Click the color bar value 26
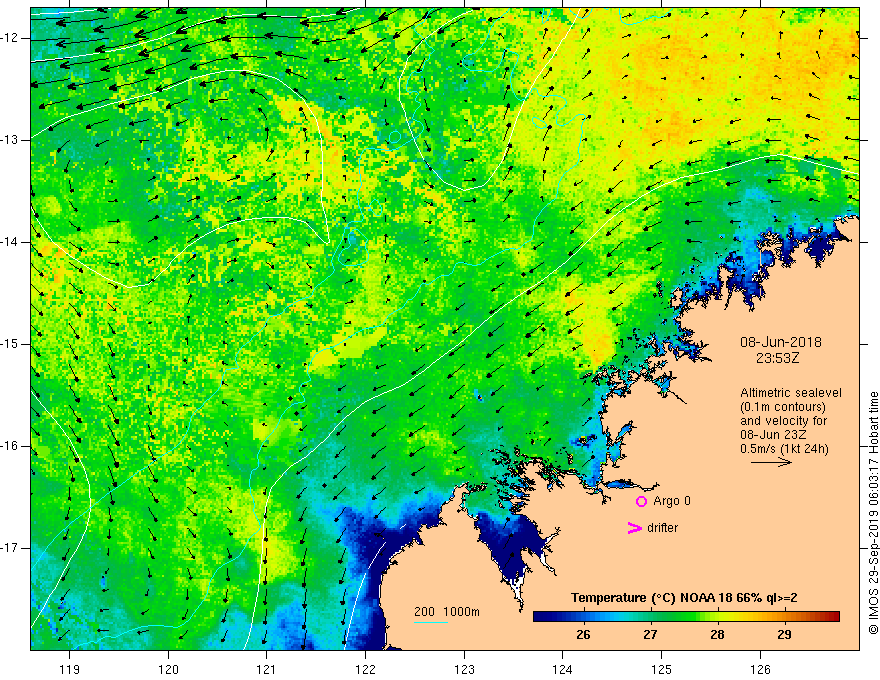Viewport: 880px width, 680px height. click(x=583, y=635)
